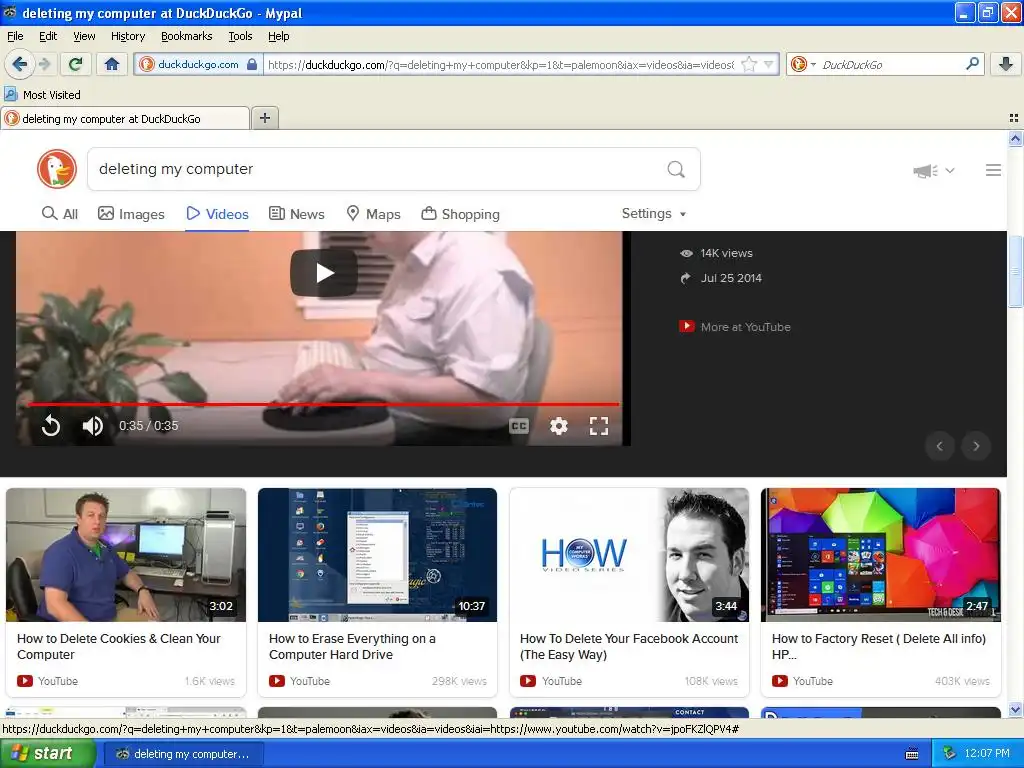The height and width of the screenshot is (768, 1024).
Task: Open the Bookmarks menu
Action: (187, 36)
